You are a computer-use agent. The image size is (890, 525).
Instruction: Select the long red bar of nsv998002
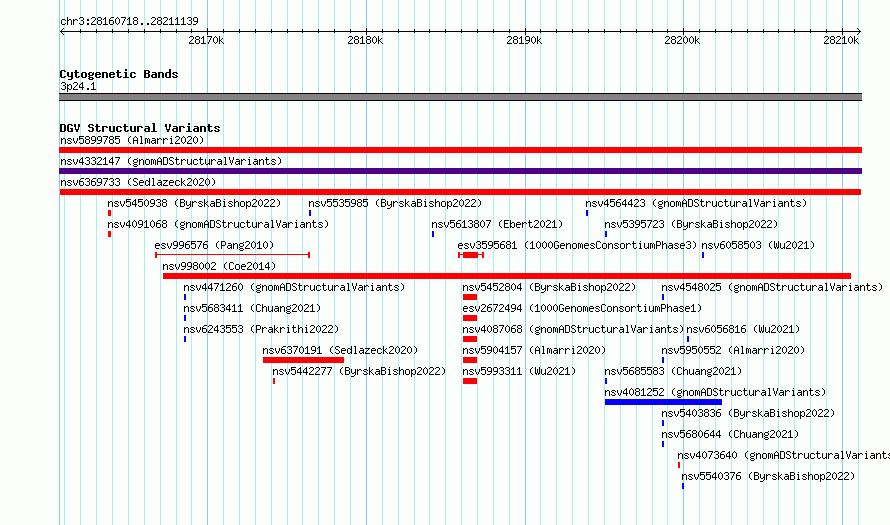(x=507, y=276)
